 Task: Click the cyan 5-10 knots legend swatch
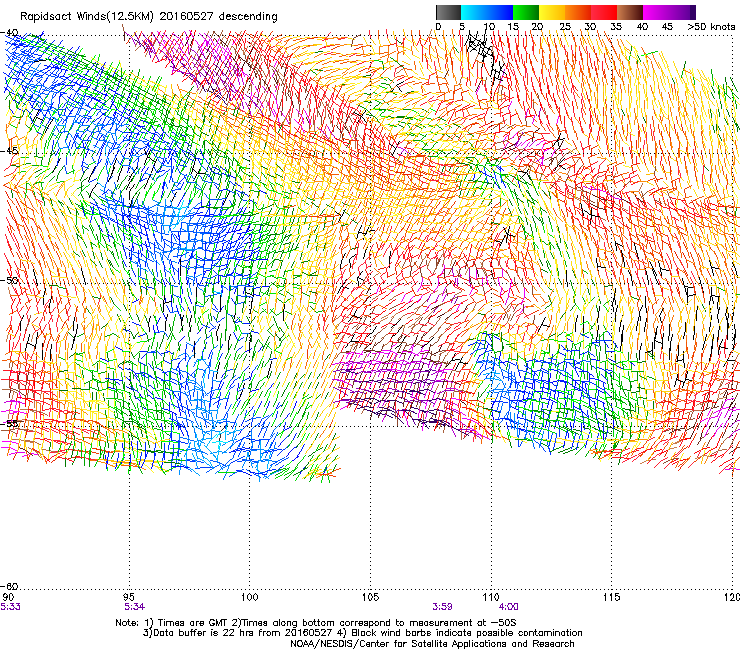click(x=474, y=12)
